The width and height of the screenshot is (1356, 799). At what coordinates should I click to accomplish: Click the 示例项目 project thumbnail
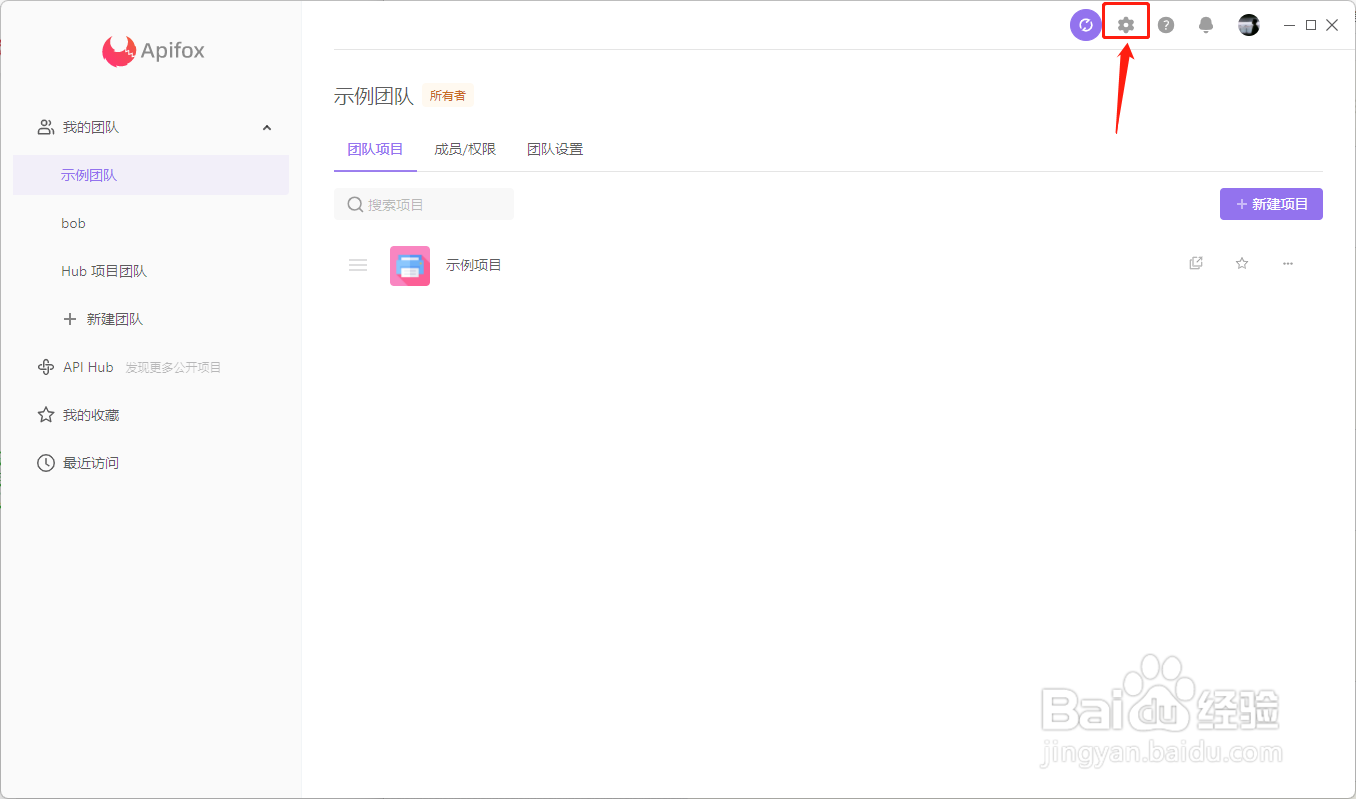tap(410, 266)
